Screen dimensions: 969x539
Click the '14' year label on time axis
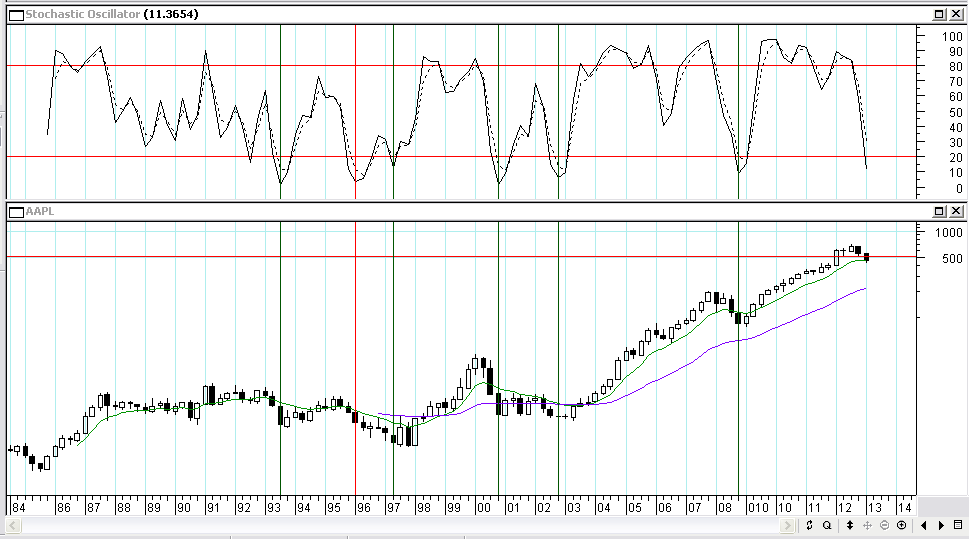coord(905,508)
